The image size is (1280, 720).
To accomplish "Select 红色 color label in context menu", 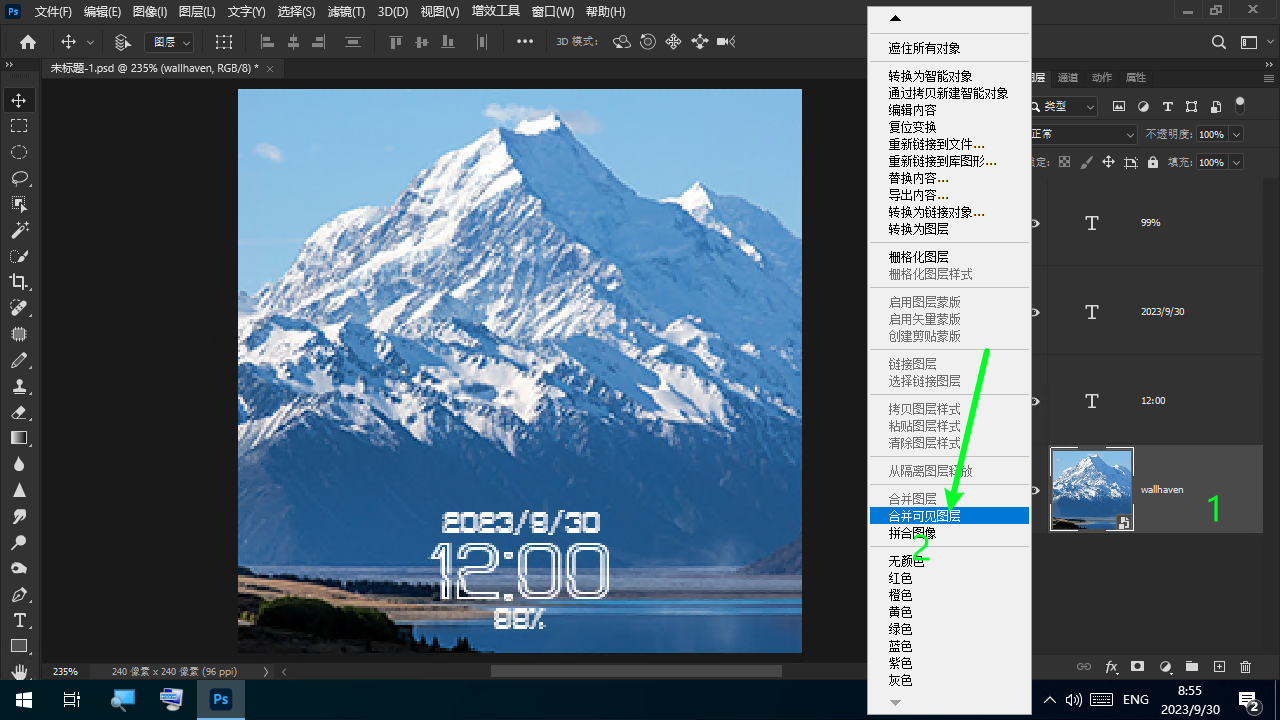I will (x=900, y=578).
